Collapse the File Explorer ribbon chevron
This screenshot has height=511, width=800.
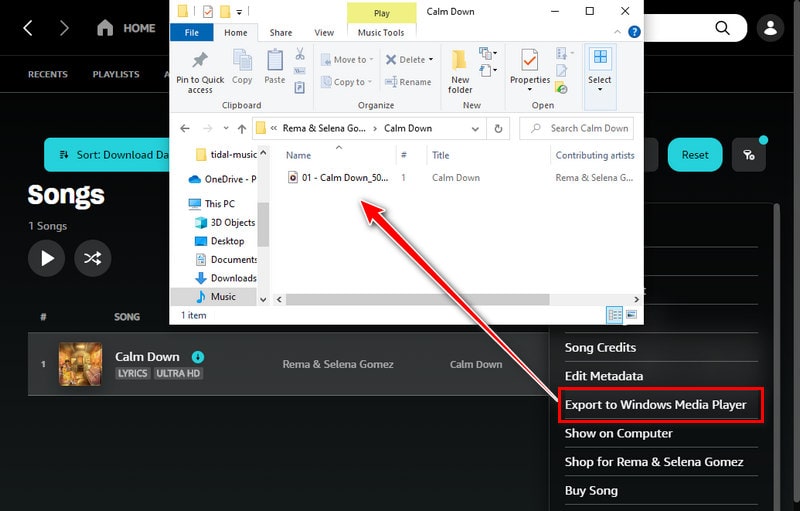(x=617, y=32)
